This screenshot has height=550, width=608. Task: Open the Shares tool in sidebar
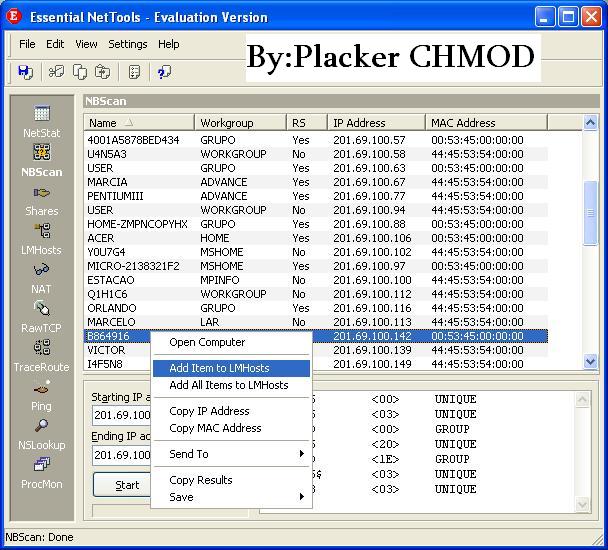point(41,201)
